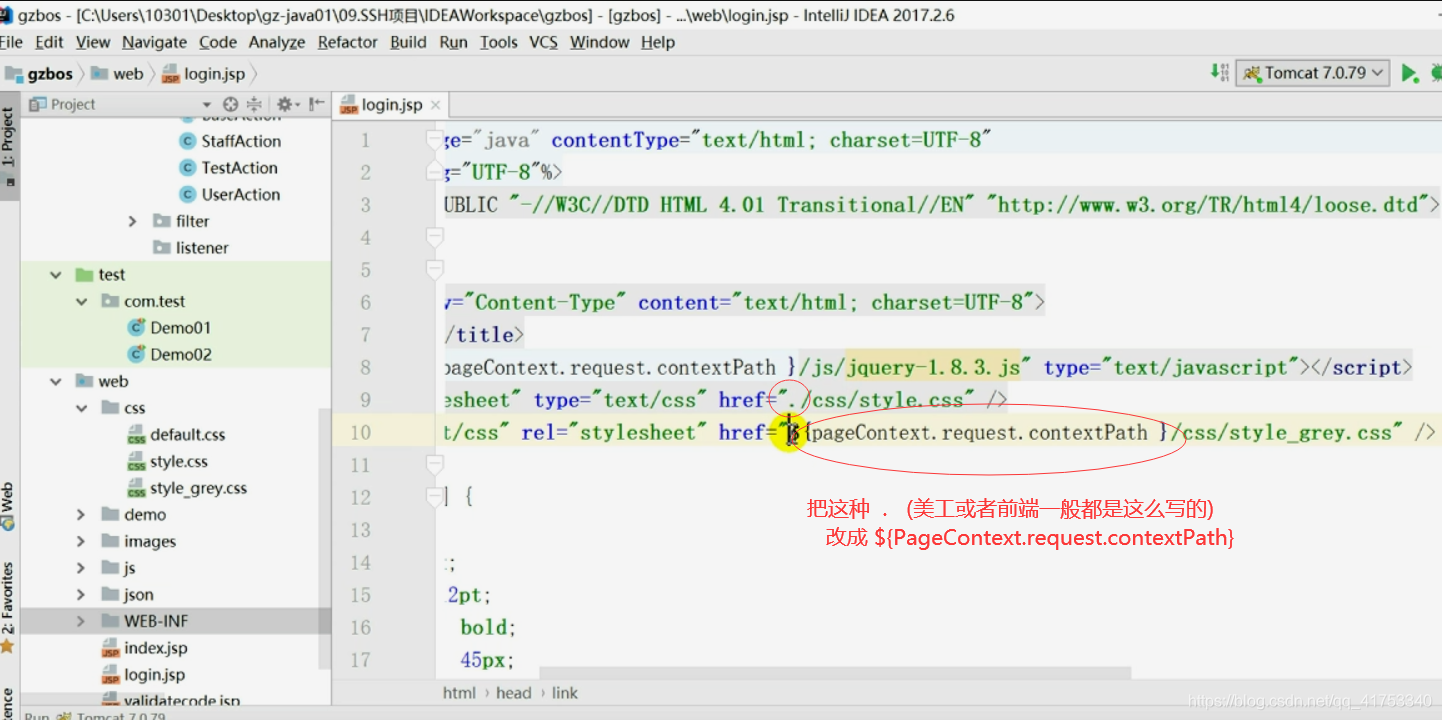Toggle code fold marker at line 12
Screen dimensions: 1442x720
[x=434, y=497]
